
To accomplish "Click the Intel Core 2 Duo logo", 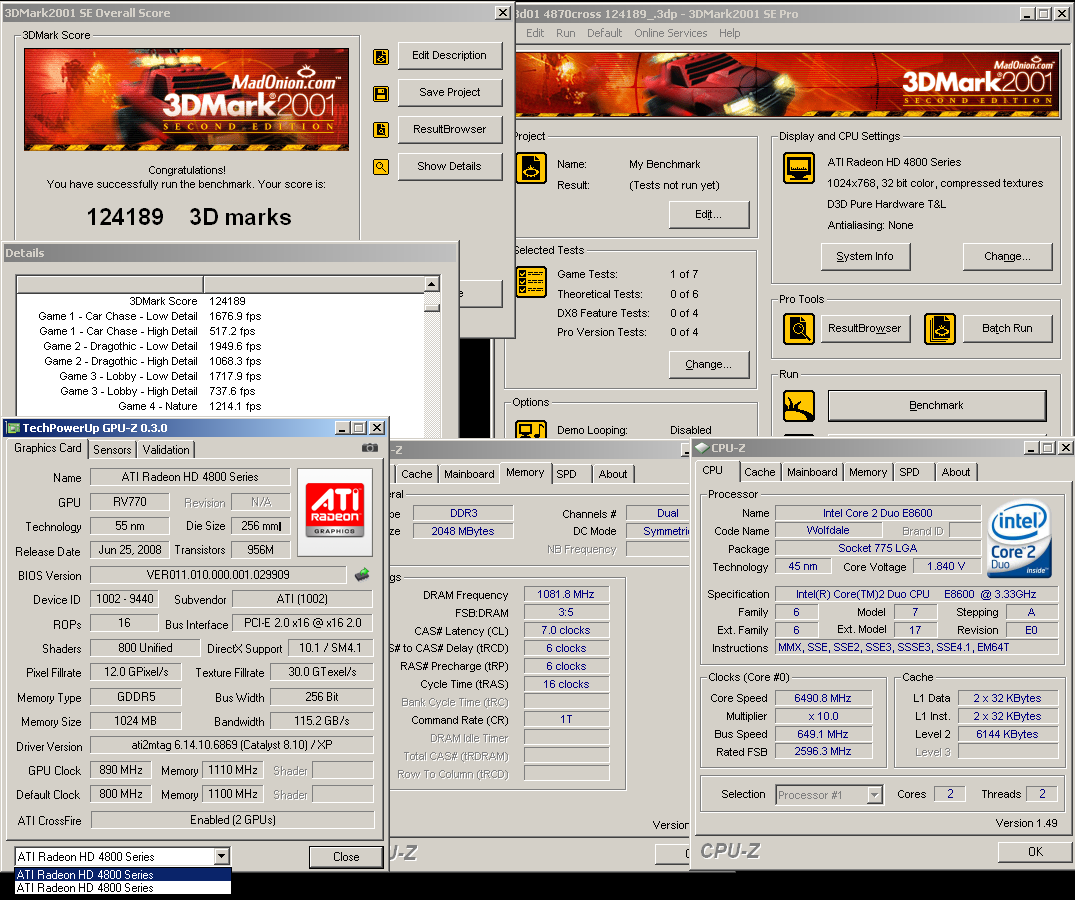I will tap(1020, 539).
